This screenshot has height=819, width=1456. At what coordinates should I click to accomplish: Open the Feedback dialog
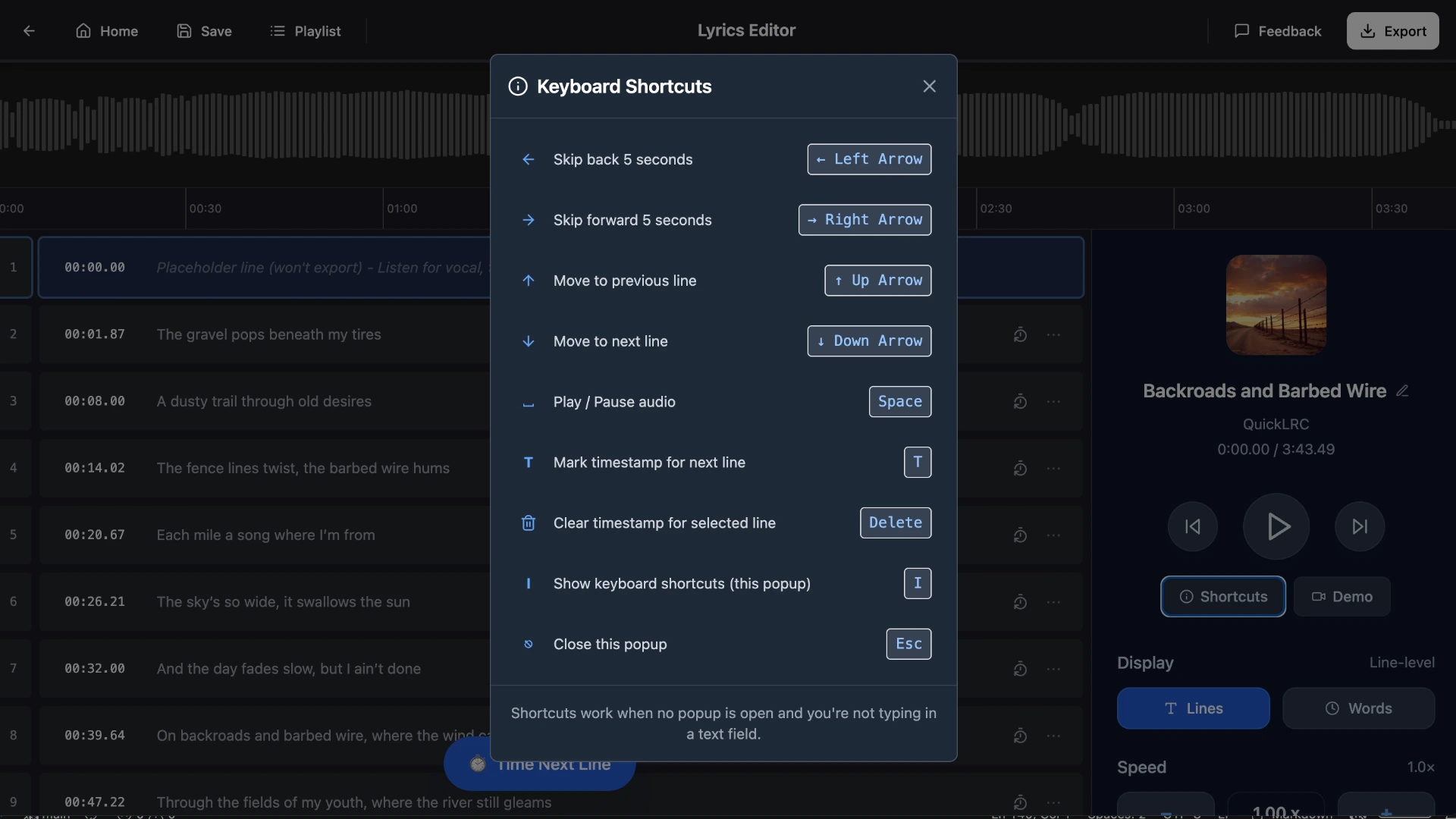[x=1277, y=31]
